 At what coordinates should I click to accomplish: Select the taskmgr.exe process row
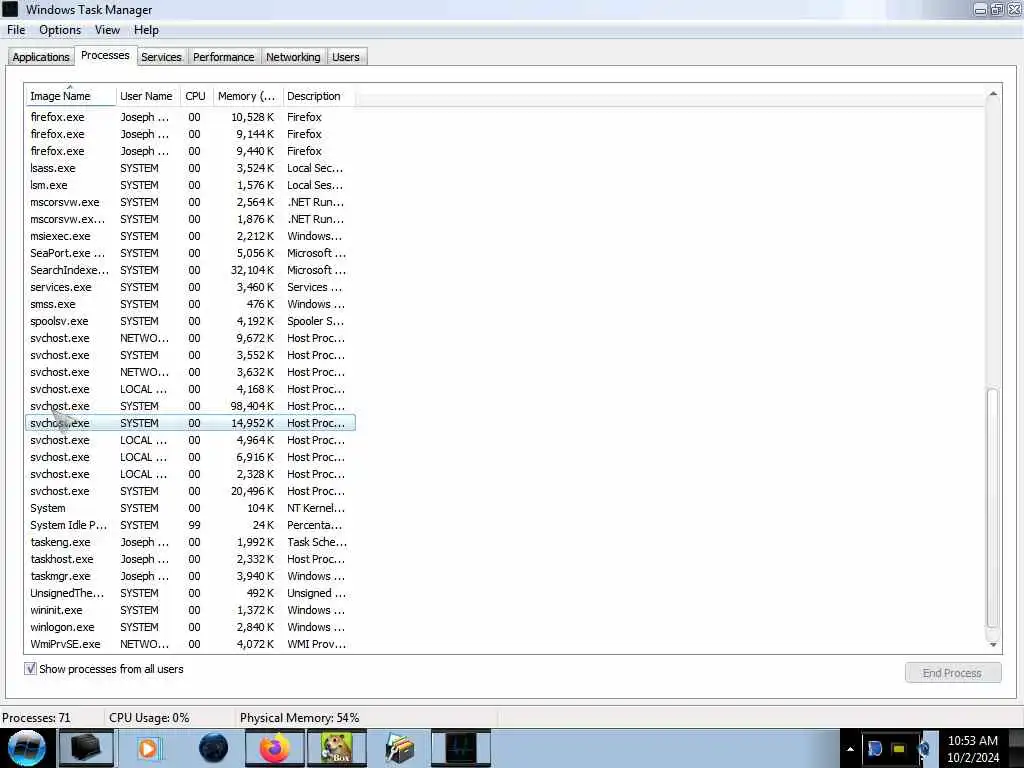coord(190,575)
